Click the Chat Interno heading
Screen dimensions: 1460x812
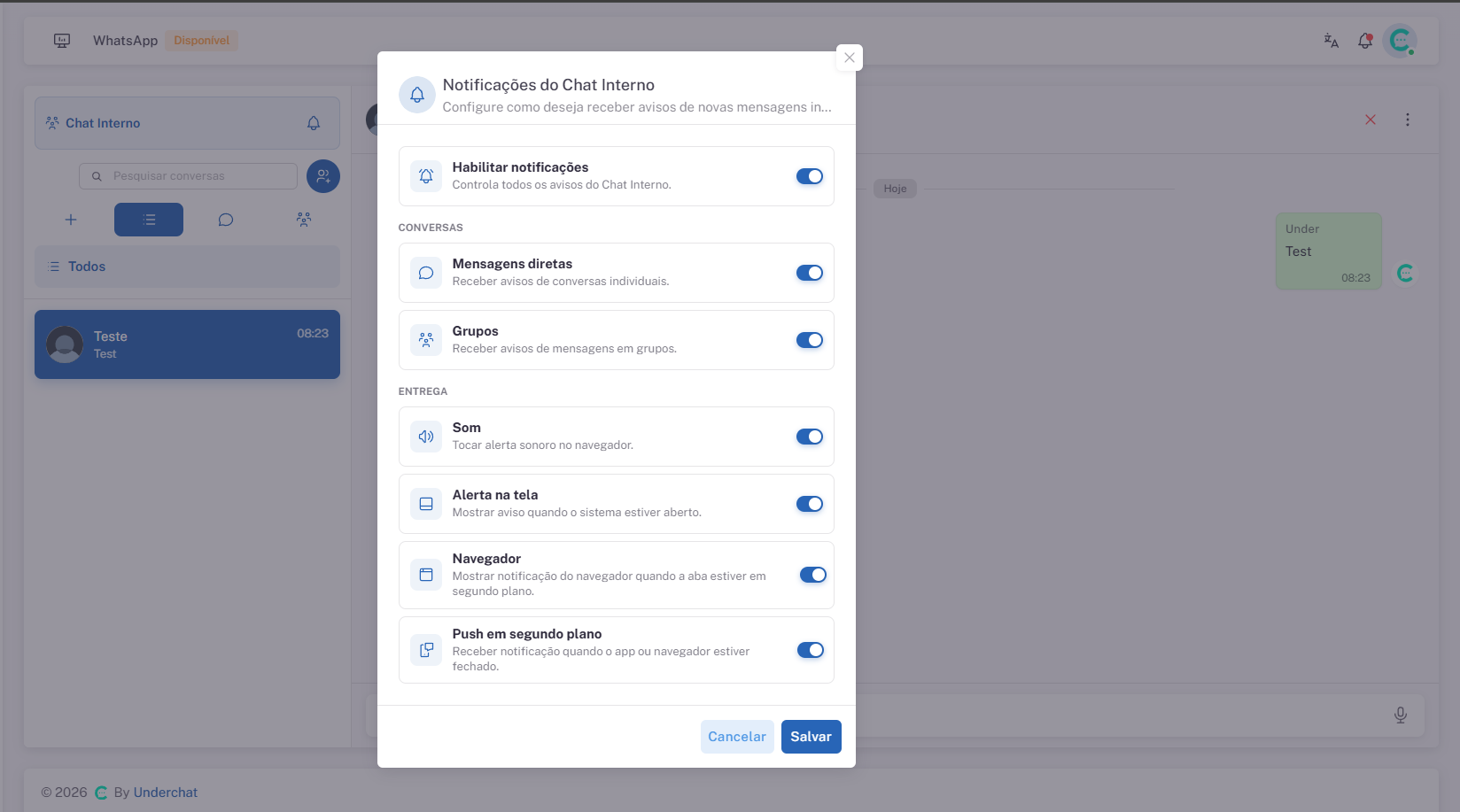pyautogui.click(x=103, y=123)
